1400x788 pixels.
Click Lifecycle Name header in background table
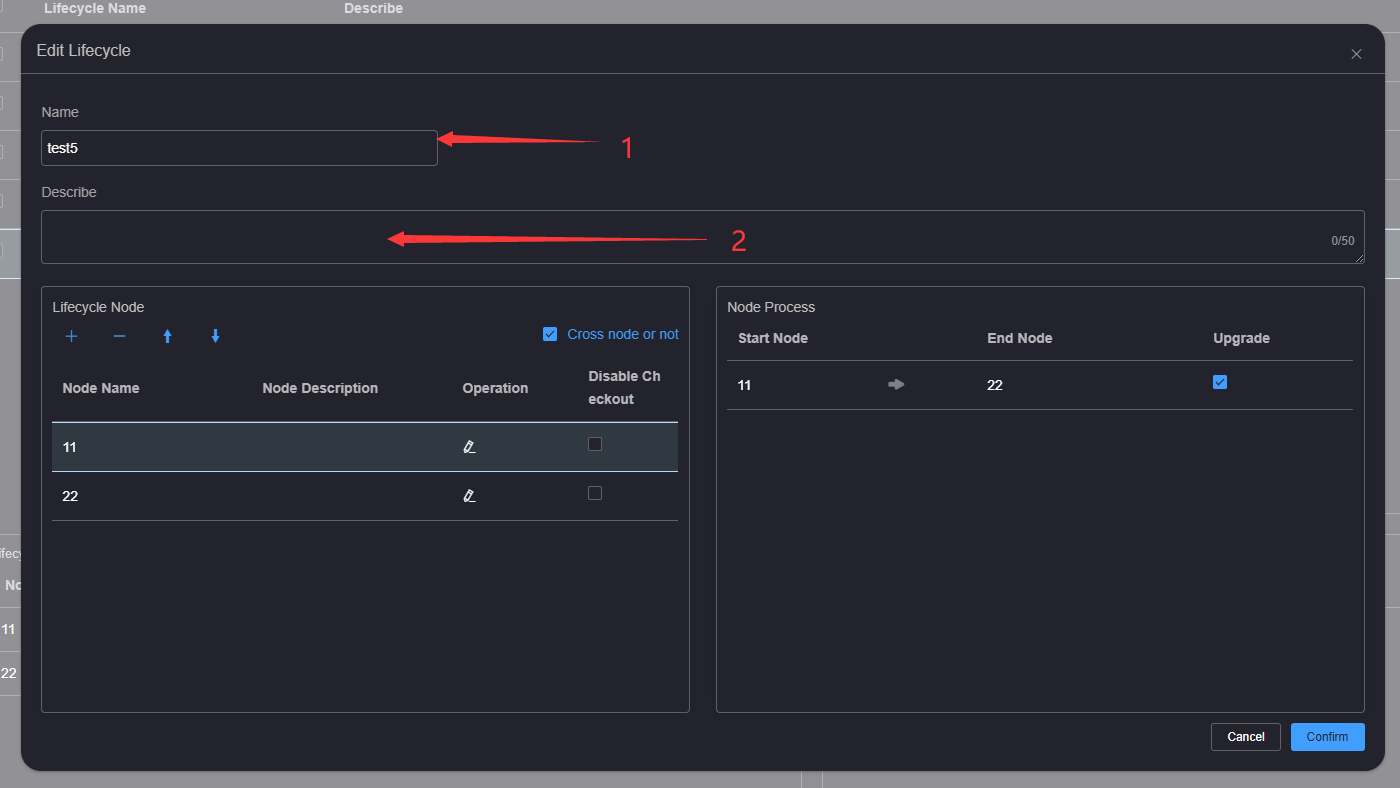point(95,8)
